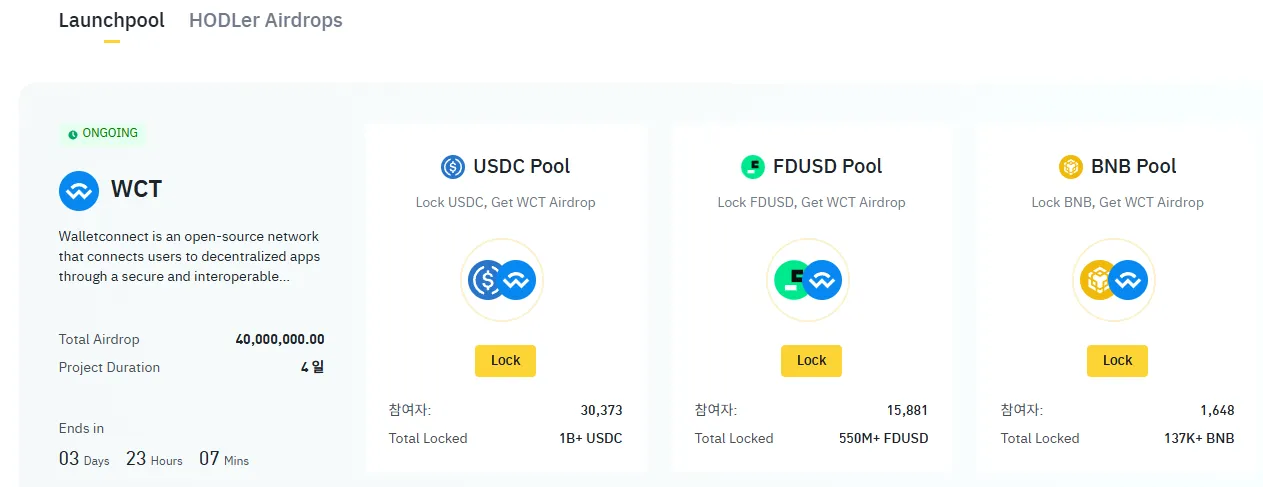Click the small USDC Pool title icon
Viewport: 1263px width, 487px height.
point(453,167)
